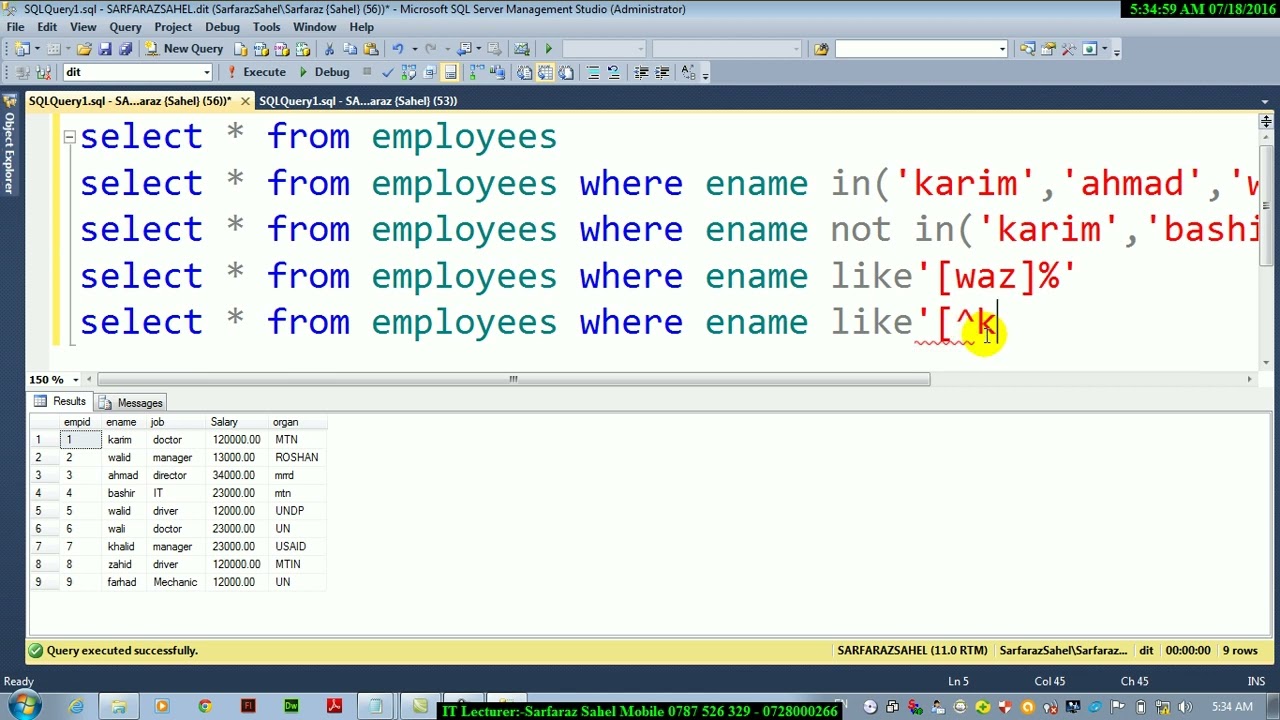Switch to the Messages tab
This screenshot has width=1280, height=720.
pos(131,402)
